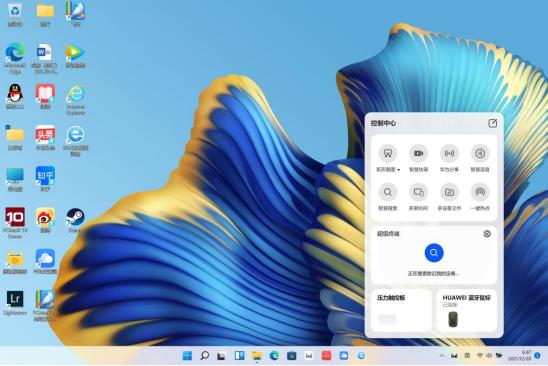This screenshot has width=548, height=366.
Task: Open File Explorer from the taskbar
Action: pyautogui.click(x=257, y=356)
